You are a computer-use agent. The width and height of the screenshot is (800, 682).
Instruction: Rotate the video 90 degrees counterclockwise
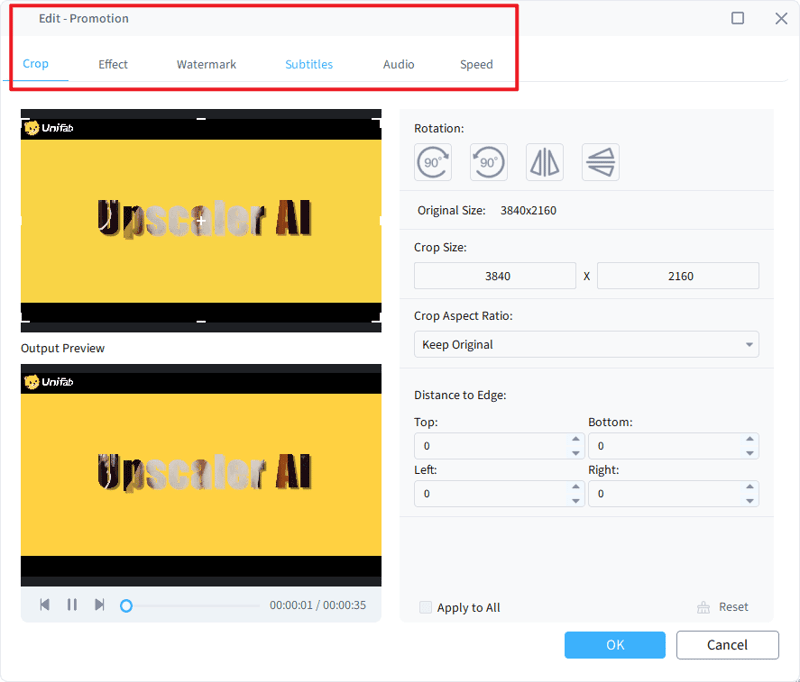[x=488, y=162]
